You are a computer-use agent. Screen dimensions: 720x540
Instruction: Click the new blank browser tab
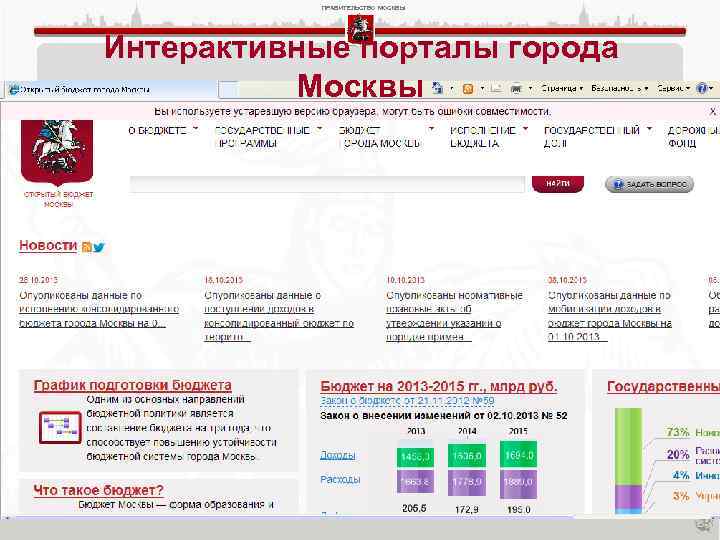pyautogui.click(x=228, y=90)
